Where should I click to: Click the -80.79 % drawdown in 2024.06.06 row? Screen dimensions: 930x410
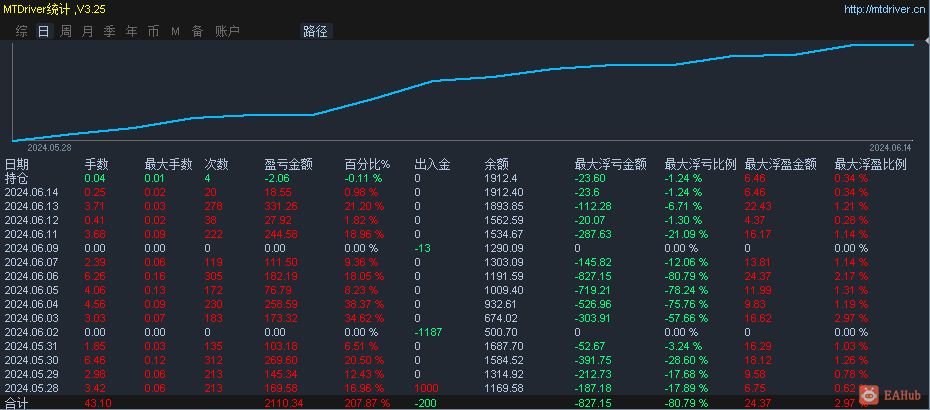tap(686, 276)
